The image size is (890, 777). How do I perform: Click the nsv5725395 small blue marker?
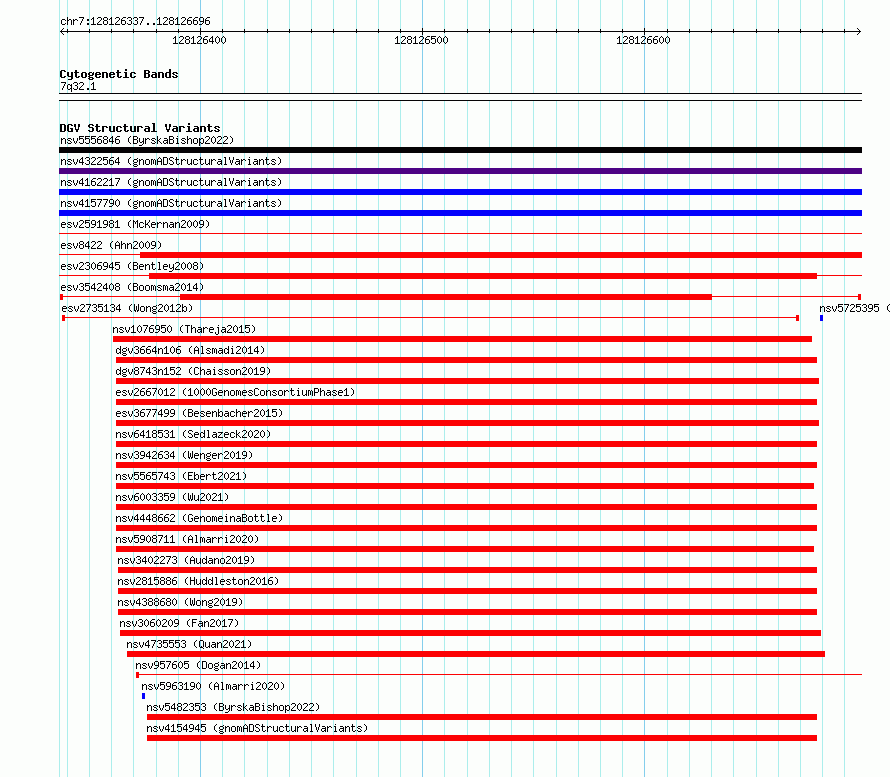821,318
